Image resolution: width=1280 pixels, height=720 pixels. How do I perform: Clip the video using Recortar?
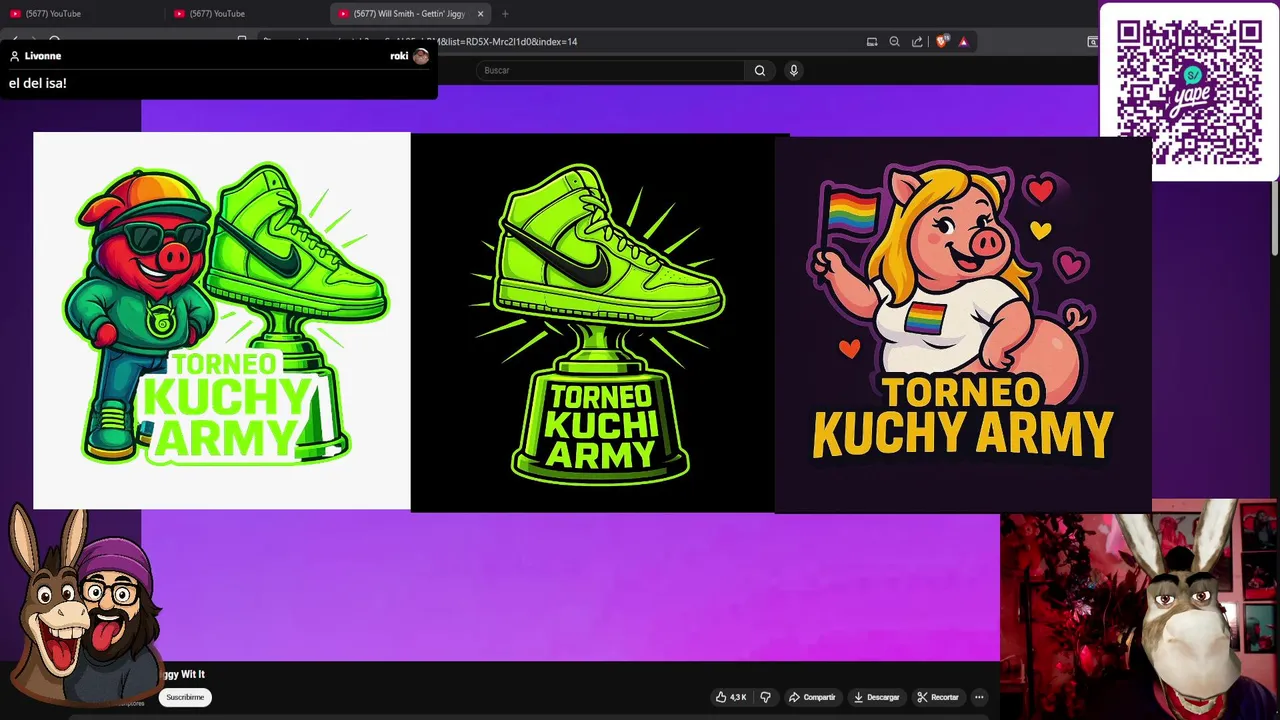click(938, 697)
